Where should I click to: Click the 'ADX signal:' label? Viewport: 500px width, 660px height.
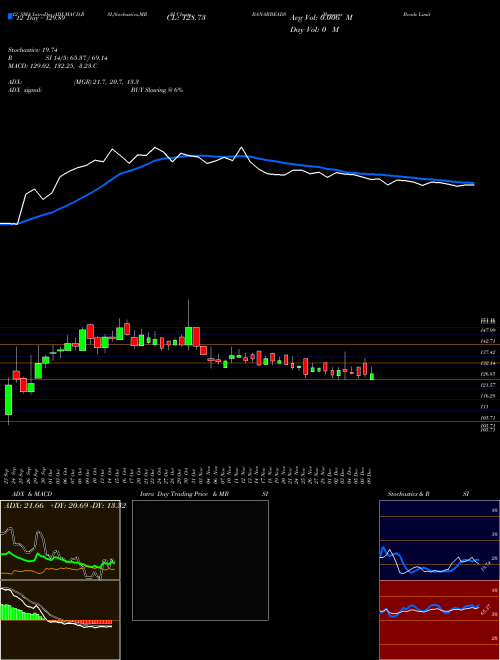tap(25, 90)
